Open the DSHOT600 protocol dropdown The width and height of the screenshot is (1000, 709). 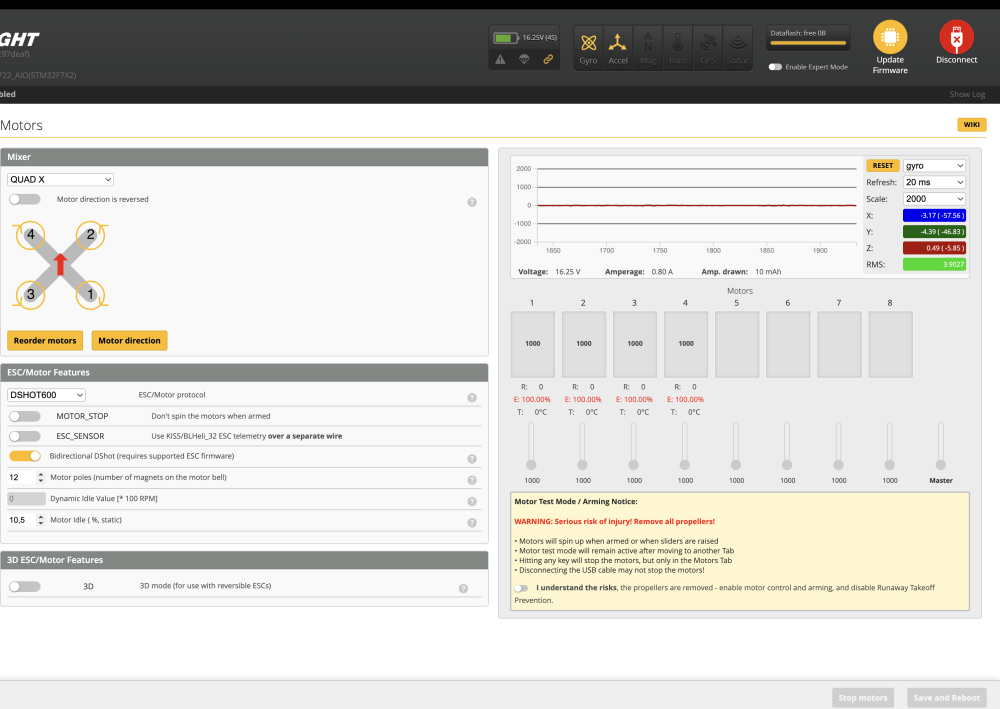click(x=46, y=395)
